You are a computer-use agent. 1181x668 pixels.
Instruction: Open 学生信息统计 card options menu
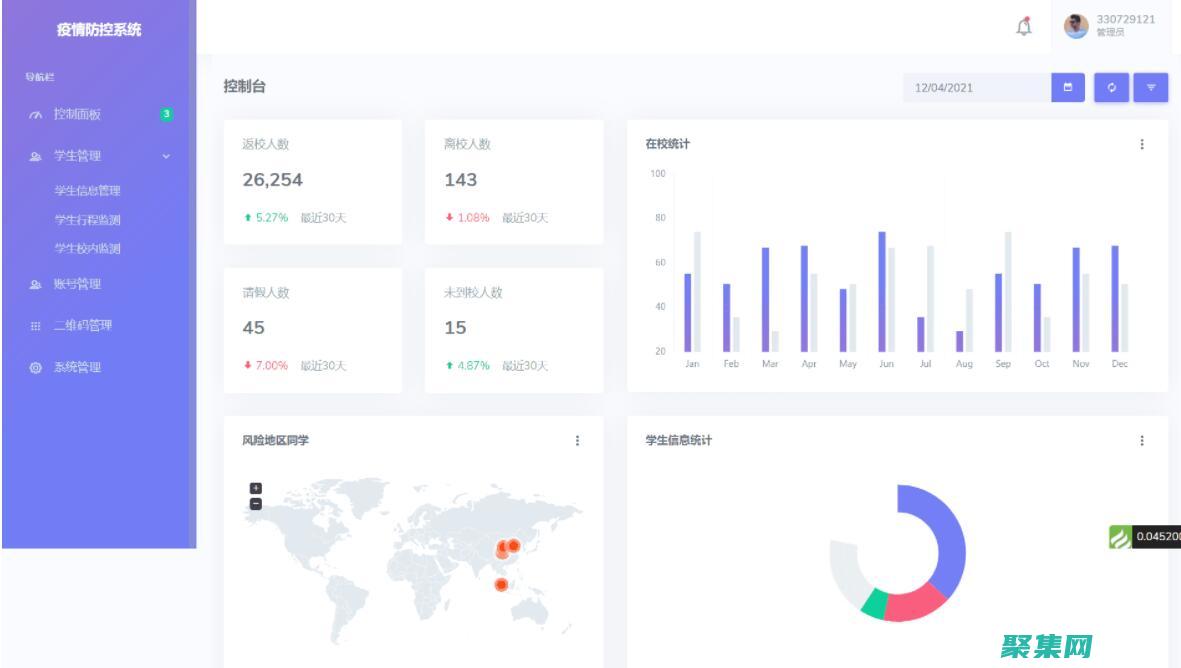[x=1142, y=440]
